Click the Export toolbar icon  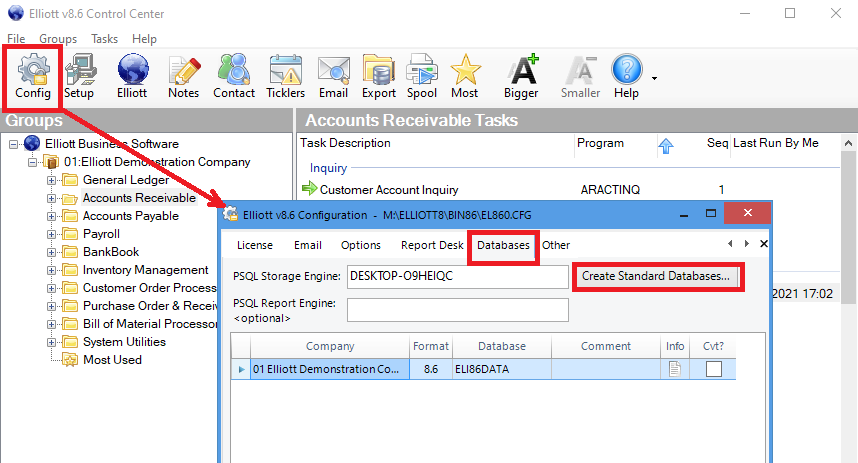[379, 77]
